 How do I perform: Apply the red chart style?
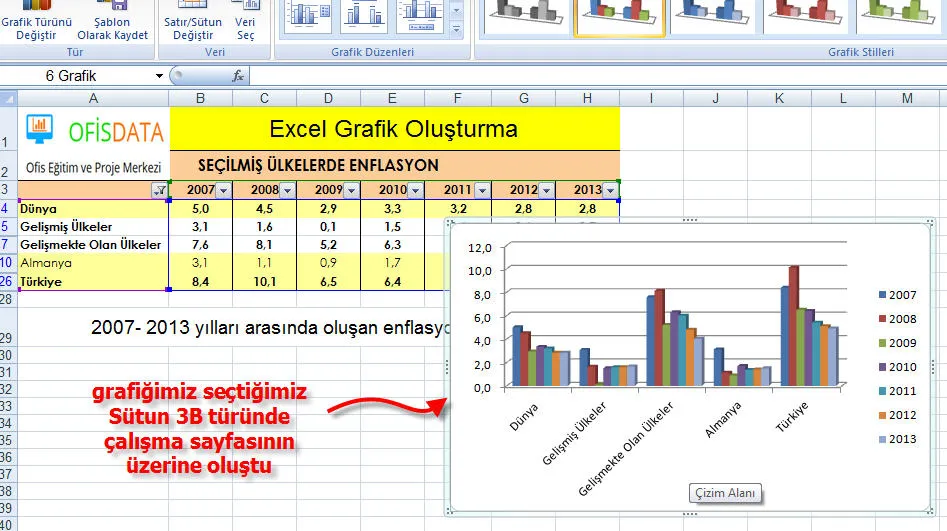tap(807, 12)
